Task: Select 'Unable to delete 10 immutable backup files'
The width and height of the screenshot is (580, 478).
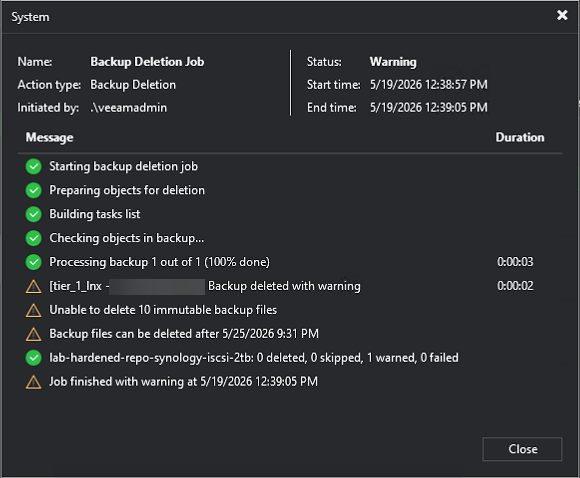Action: click(163, 310)
